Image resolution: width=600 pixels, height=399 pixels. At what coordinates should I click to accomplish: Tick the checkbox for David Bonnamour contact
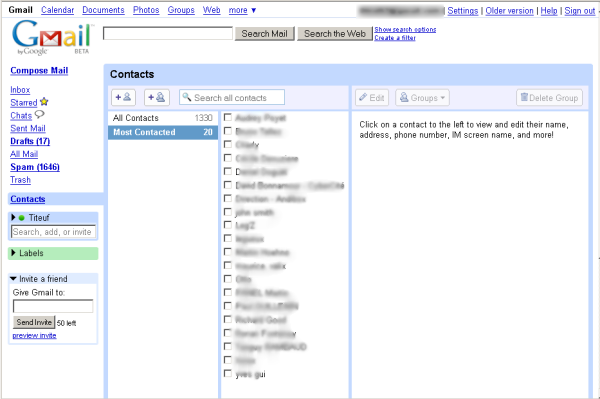[228, 185]
